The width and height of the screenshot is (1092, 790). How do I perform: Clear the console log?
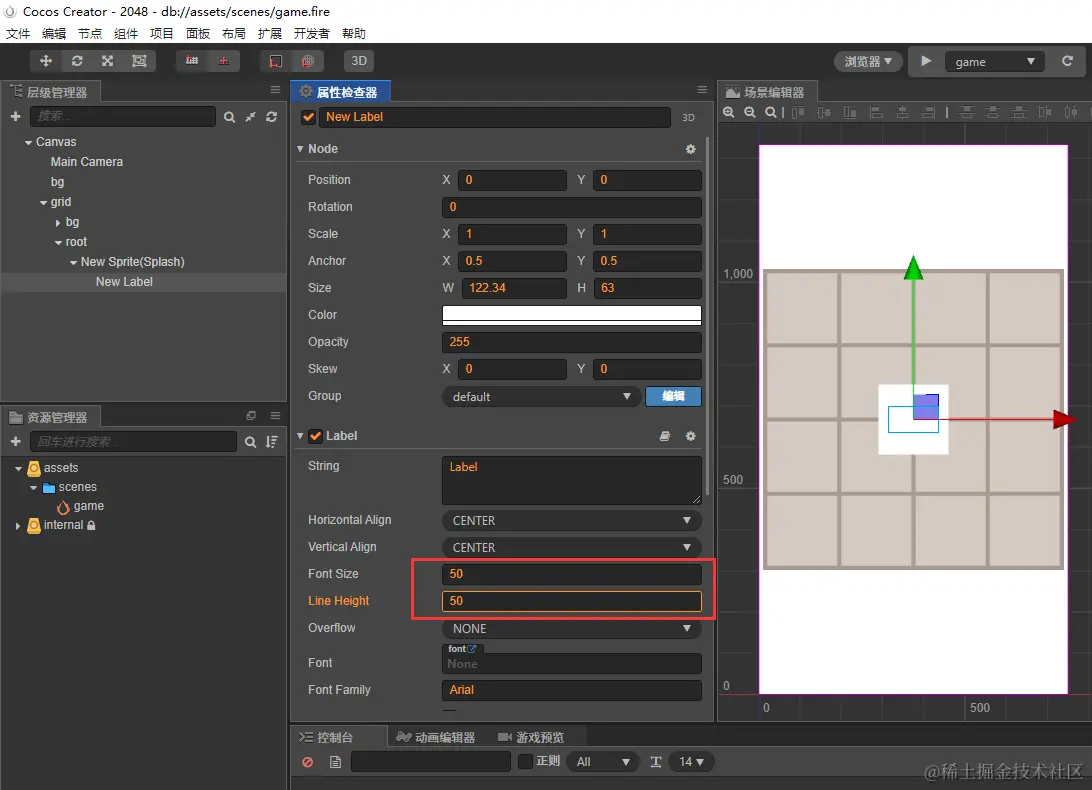pos(307,762)
